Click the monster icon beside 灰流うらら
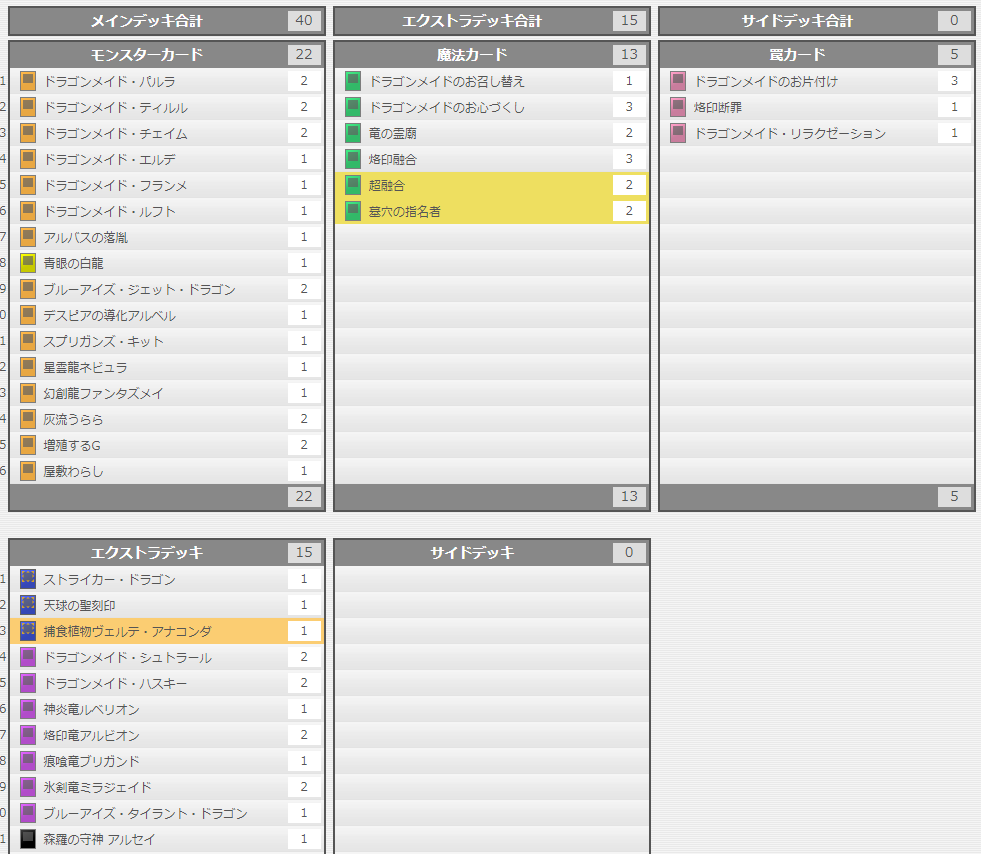Viewport: 981px width, 854px height. click(29, 419)
